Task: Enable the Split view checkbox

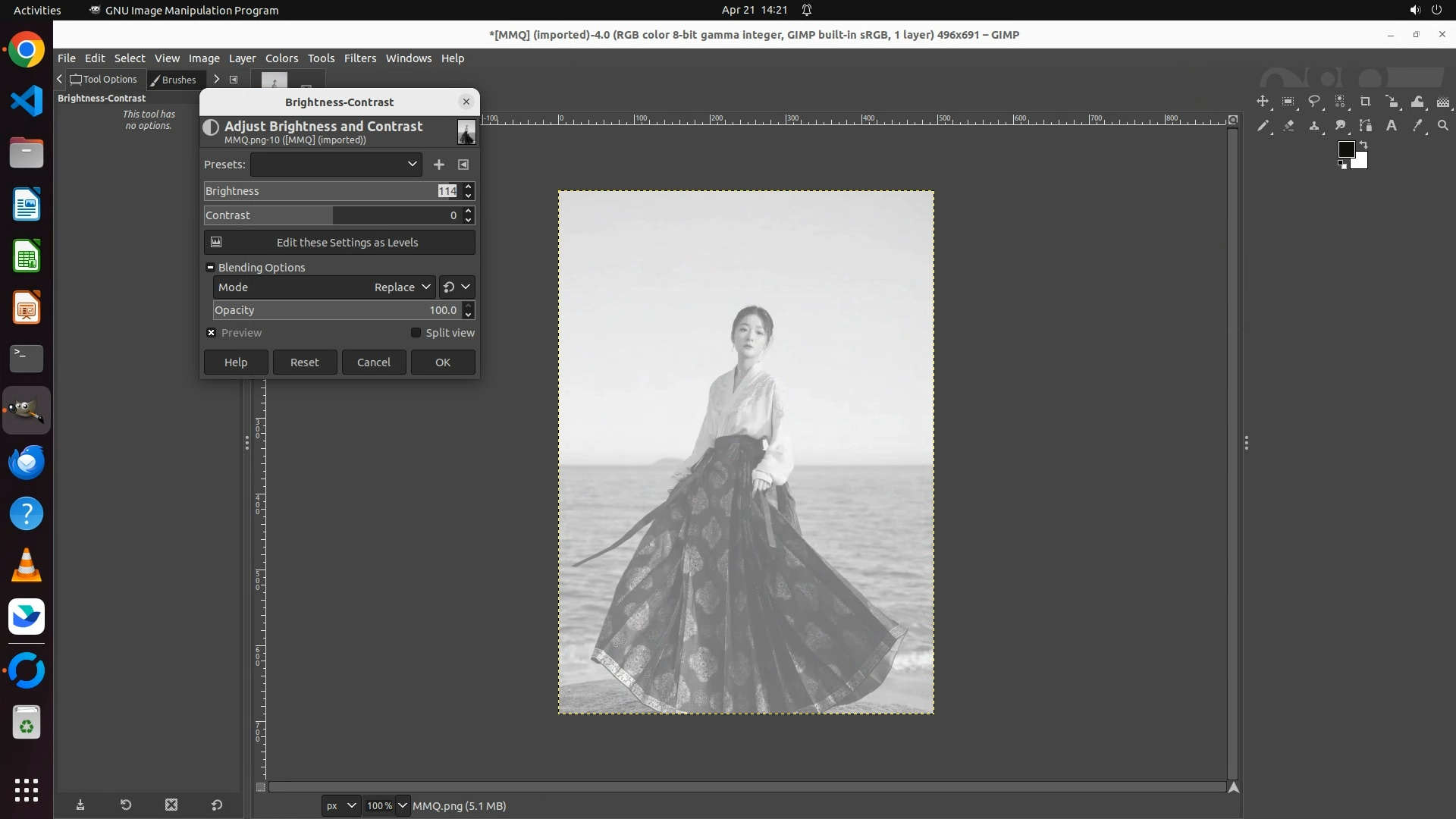Action: (x=416, y=333)
